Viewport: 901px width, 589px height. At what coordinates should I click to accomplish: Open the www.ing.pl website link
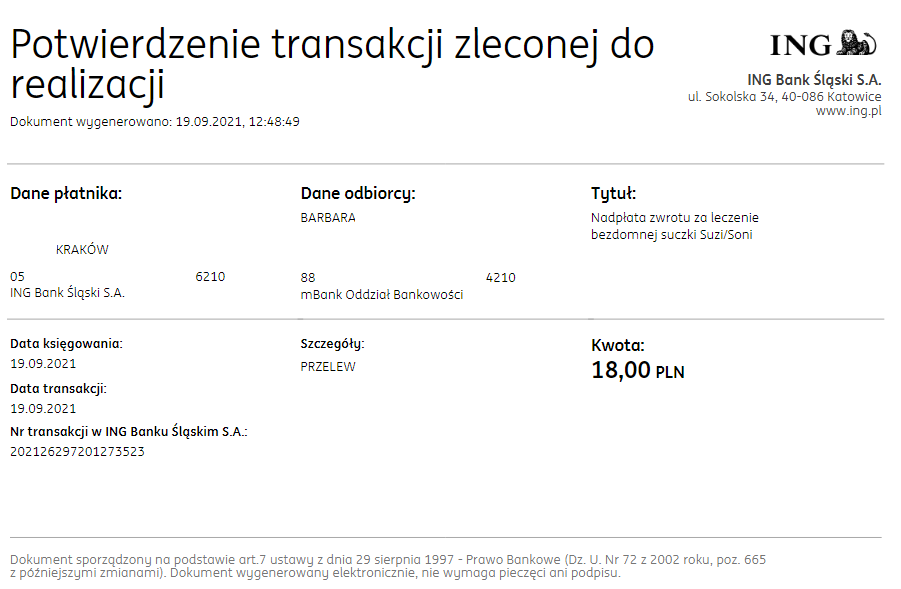(848, 112)
